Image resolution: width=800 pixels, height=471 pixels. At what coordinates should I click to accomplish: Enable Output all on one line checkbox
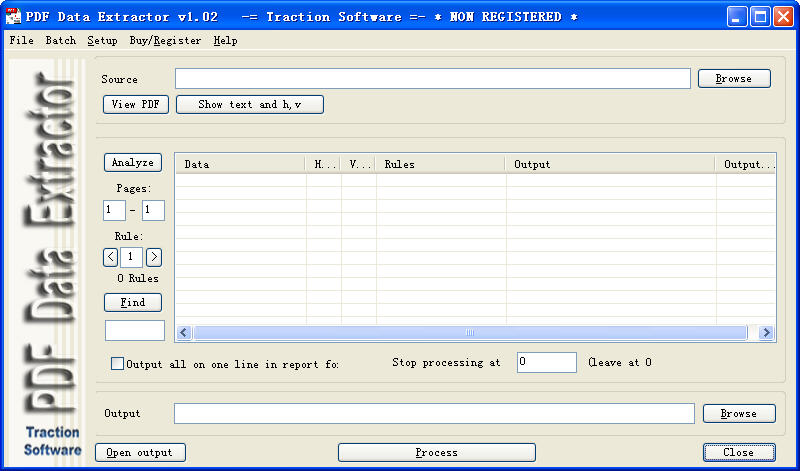pyautogui.click(x=118, y=364)
